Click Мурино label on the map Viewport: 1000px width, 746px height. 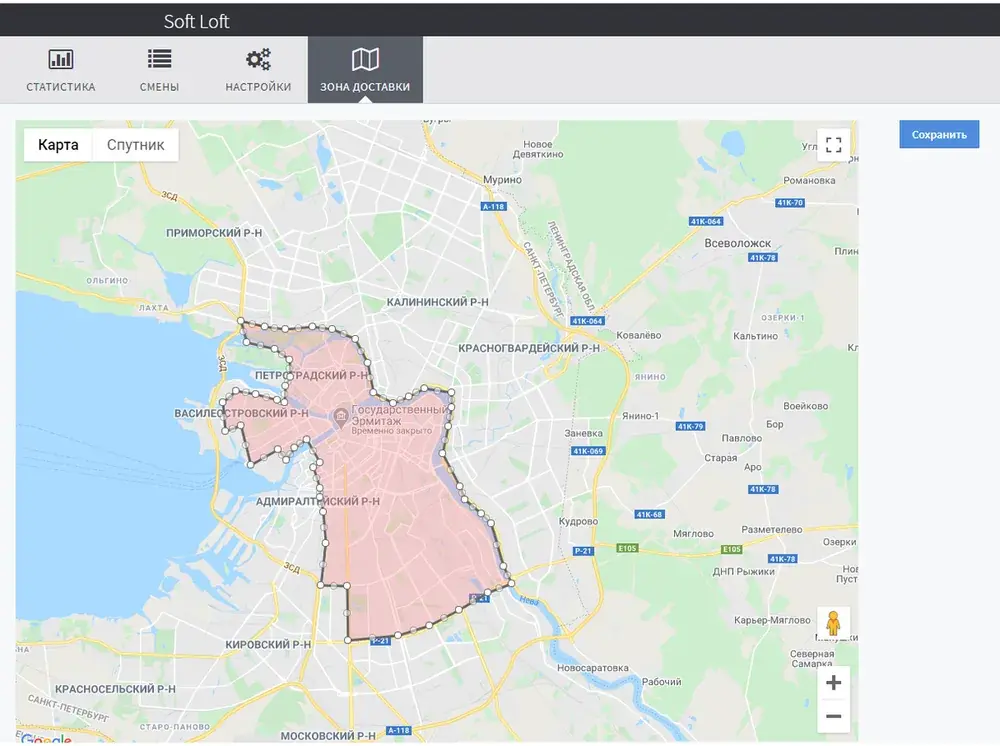tap(502, 180)
